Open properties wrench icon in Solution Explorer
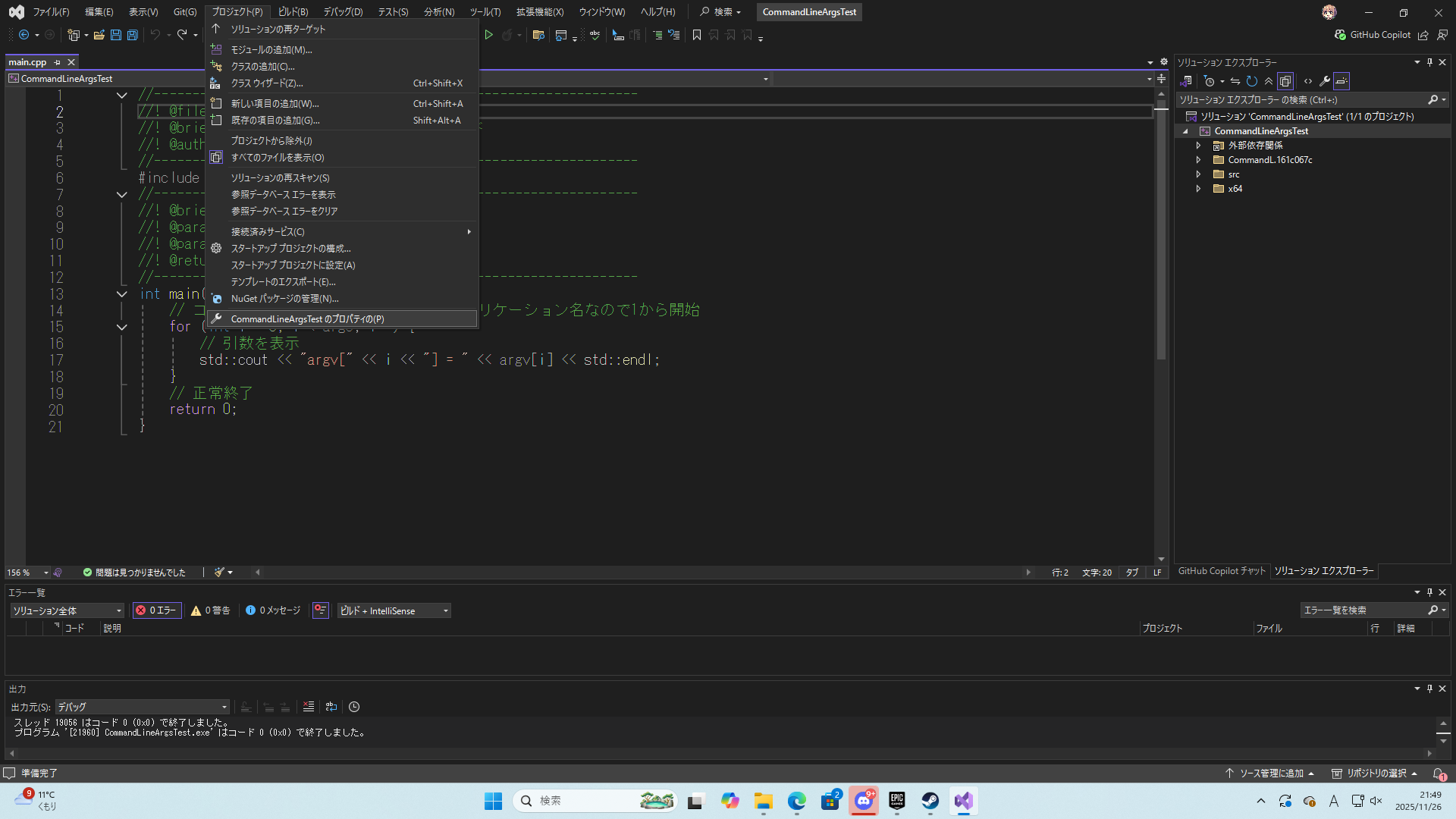Image resolution: width=1456 pixels, height=819 pixels. [1325, 81]
